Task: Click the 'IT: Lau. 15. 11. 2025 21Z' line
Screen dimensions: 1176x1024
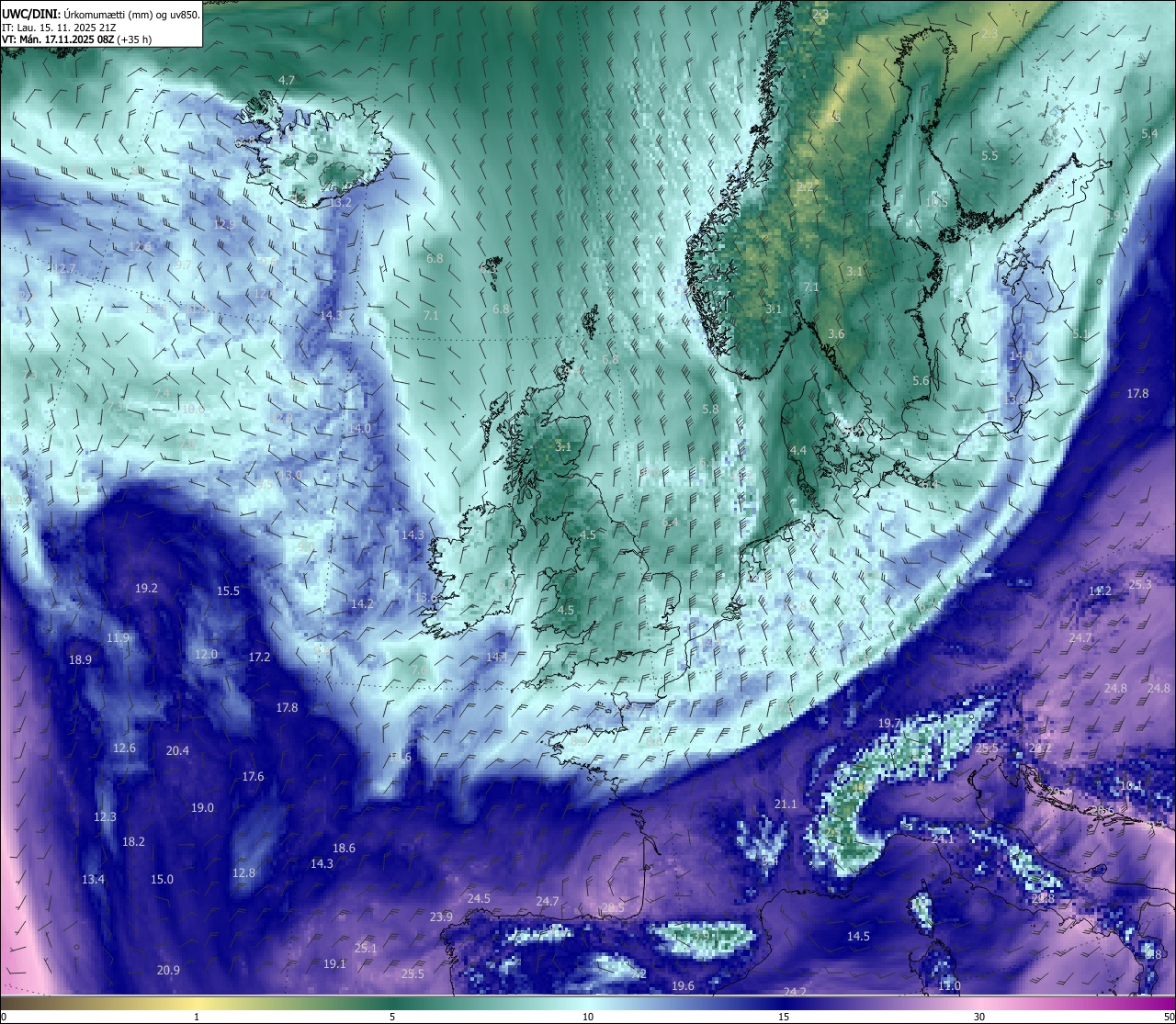Action: pos(59,28)
